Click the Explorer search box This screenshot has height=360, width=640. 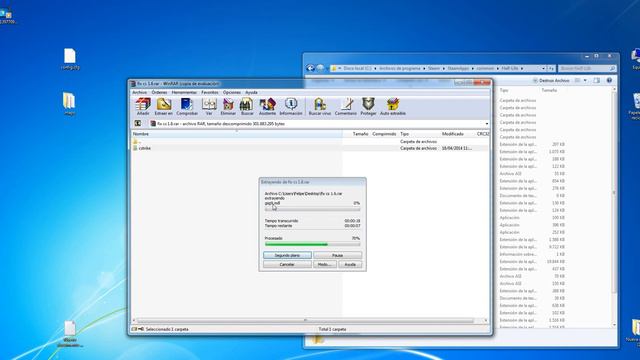tap(587, 68)
